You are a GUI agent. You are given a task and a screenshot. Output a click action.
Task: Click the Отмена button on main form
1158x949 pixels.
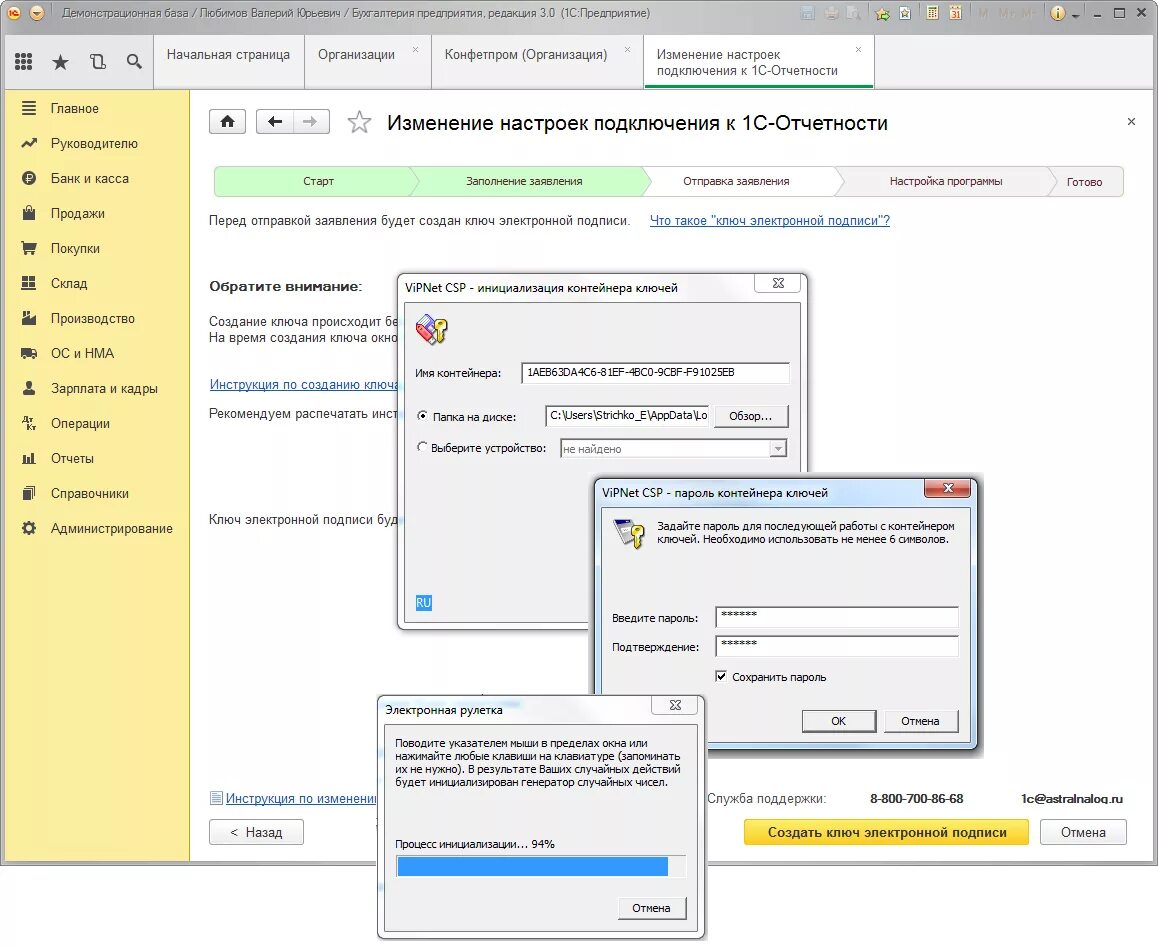click(x=1083, y=832)
